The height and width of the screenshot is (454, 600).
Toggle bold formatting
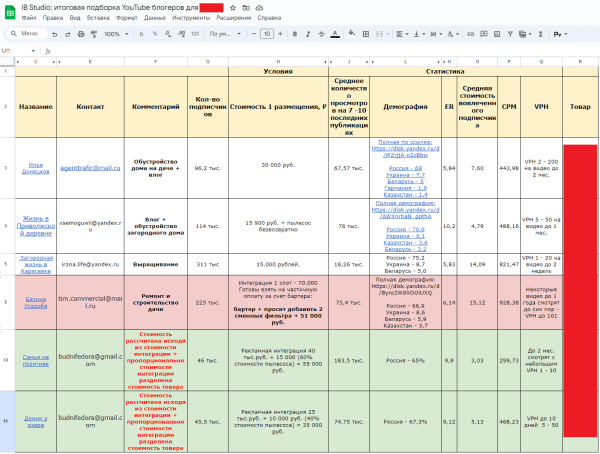pyautogui.click(x=294, y=34)
